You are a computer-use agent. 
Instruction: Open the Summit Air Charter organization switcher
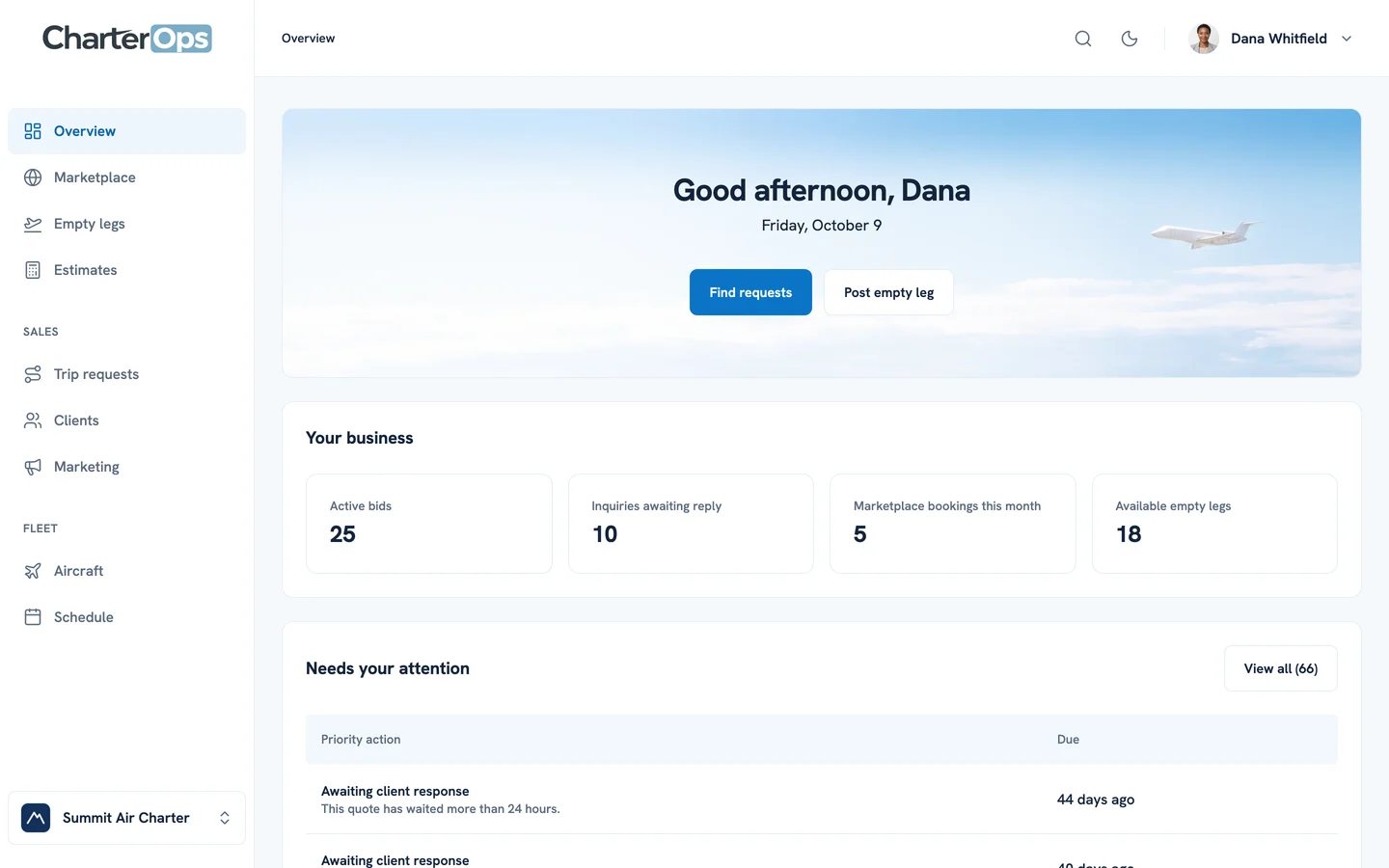coord(126,818)
